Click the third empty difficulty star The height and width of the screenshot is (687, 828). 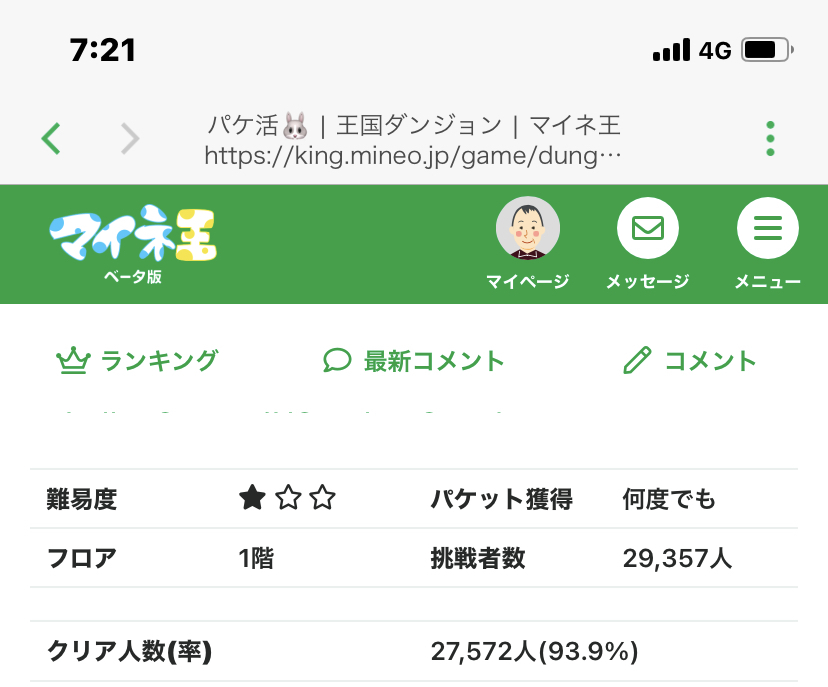pyautogui.click(x=322, y=498)
